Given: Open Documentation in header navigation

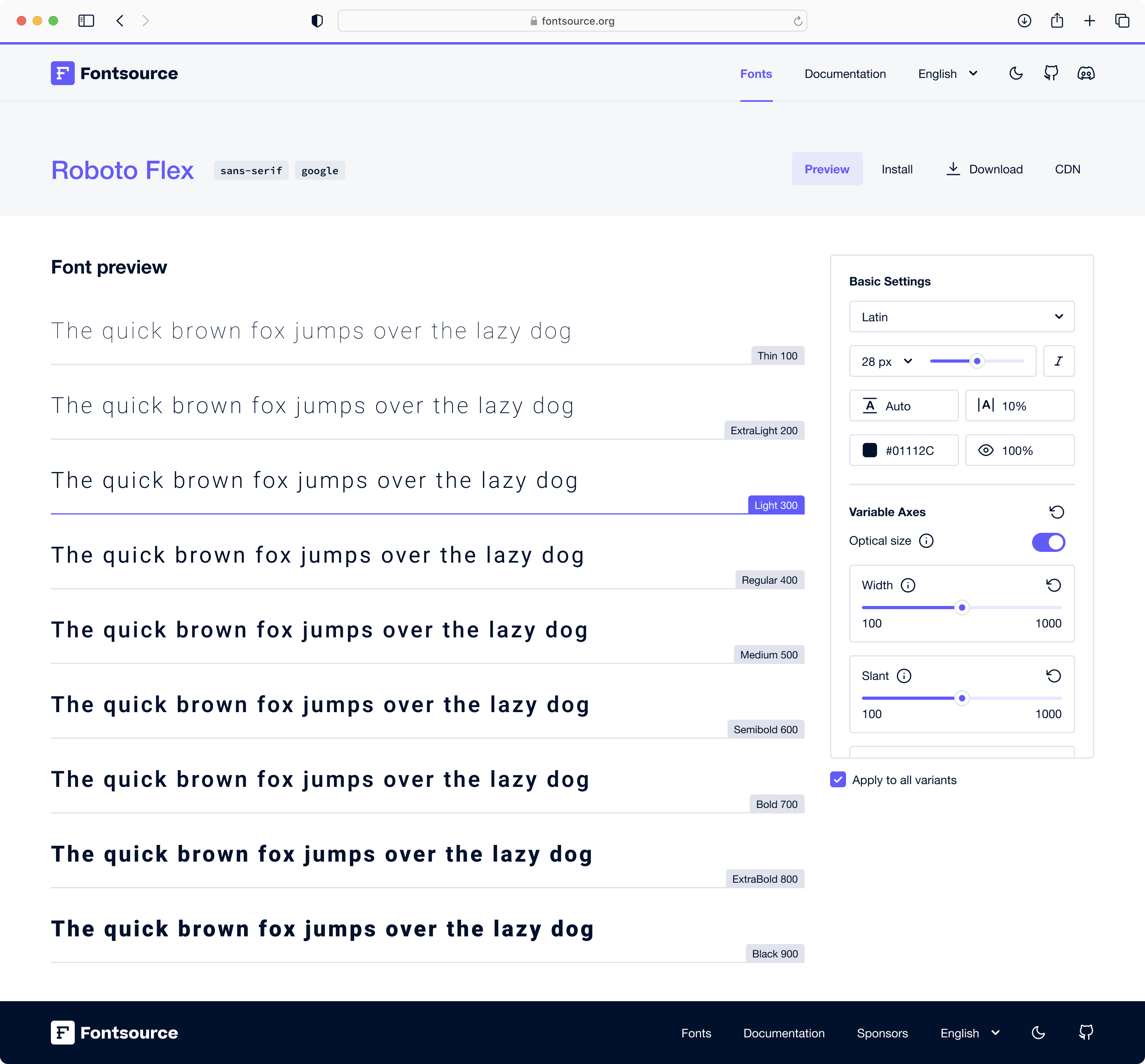Looking at the screenshot, I should tap(844, 74).
